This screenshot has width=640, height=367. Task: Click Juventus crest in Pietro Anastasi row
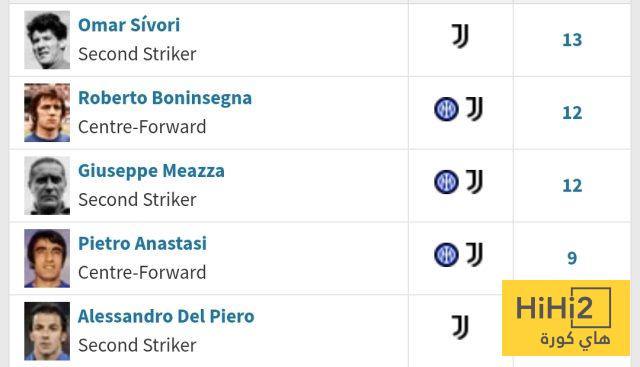tap(474, 254)
